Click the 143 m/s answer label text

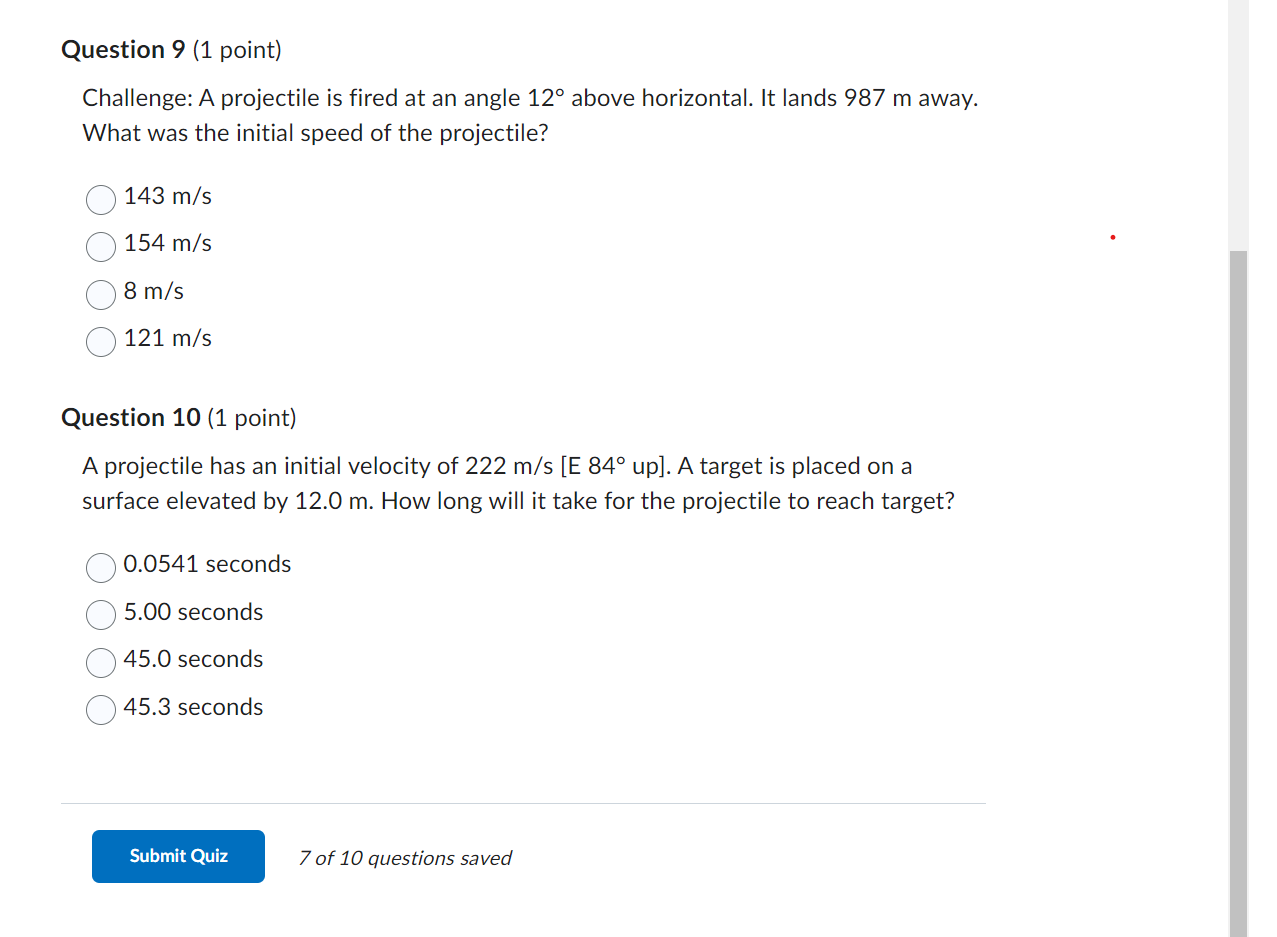click(167, 196)
